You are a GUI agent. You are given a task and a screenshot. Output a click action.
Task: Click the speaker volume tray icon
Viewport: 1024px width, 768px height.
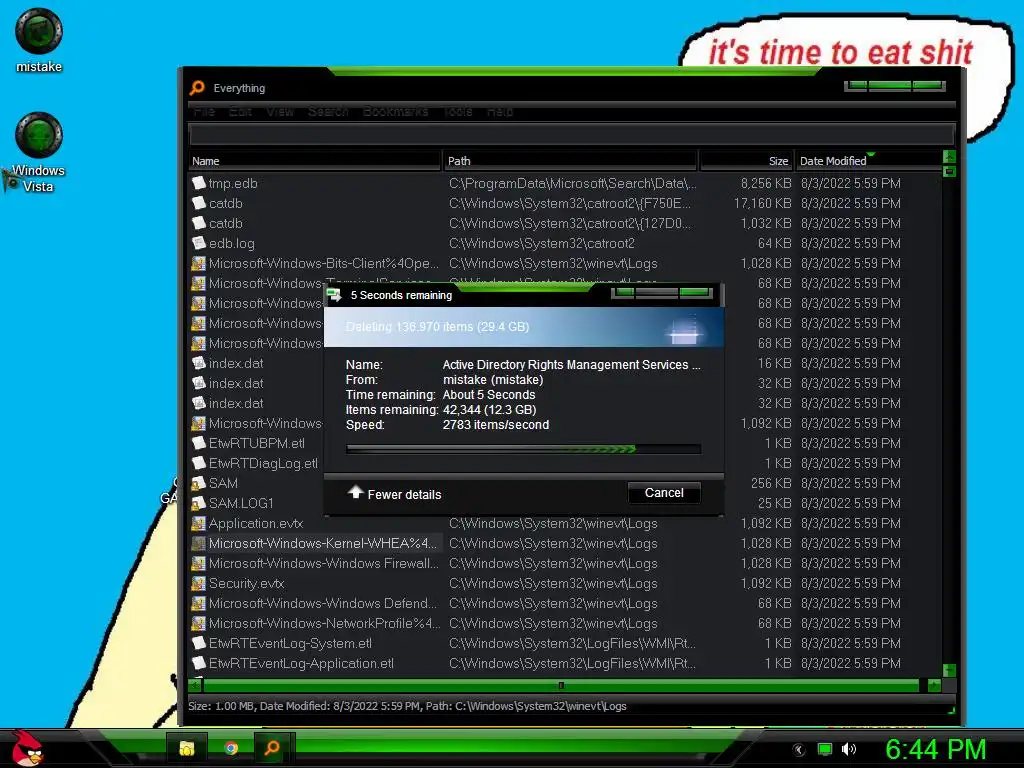(x=848, y=749)
